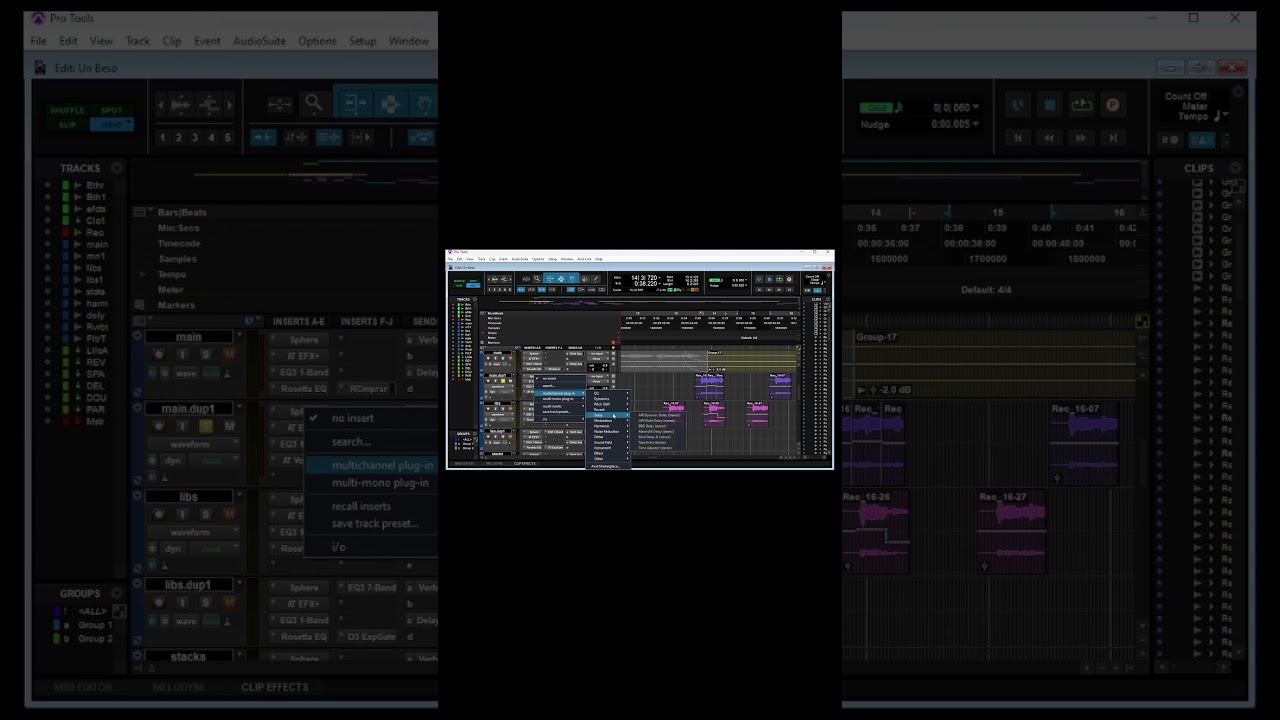1280x720 pixels.
Task: Choose AIR Dynamic Delay (stereo) plug-in
Action: pyautogui.click(x=659, y=415)
